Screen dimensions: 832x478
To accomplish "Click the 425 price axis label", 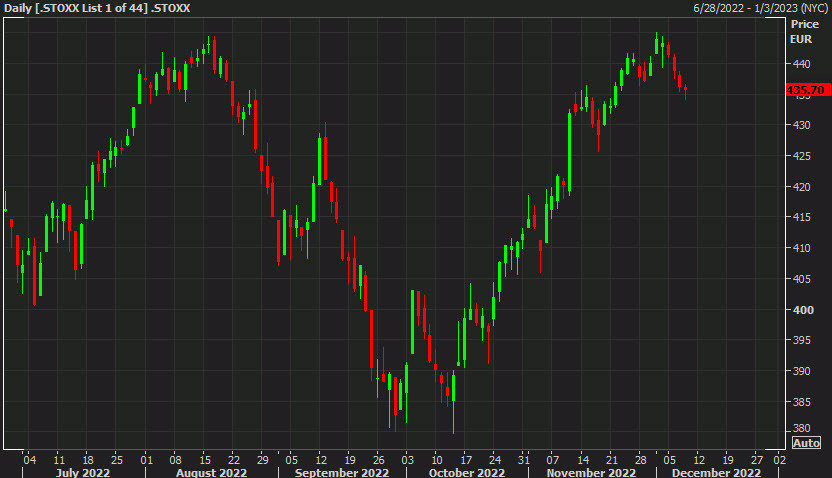I will (801, 156).
